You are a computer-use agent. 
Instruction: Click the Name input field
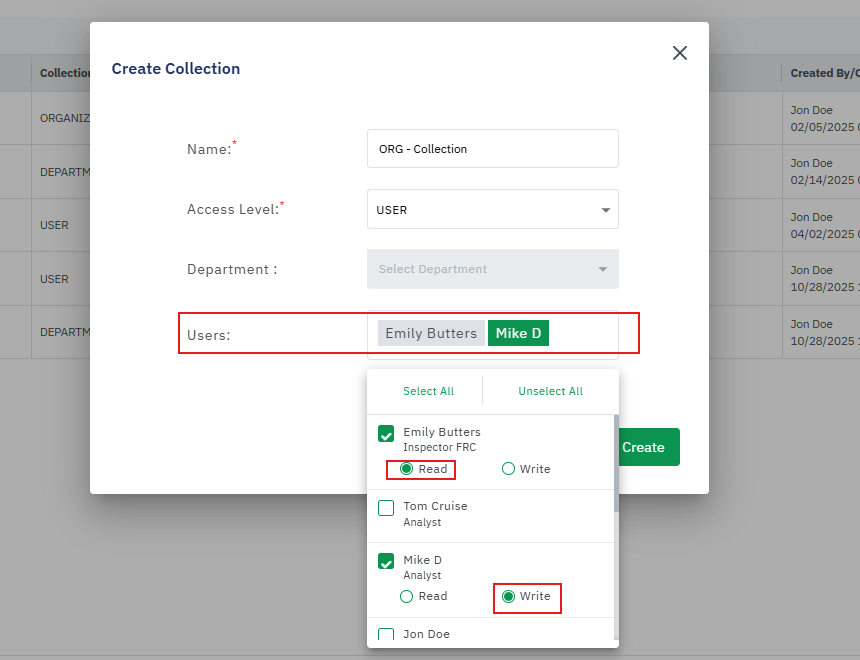tap(492, 149)
